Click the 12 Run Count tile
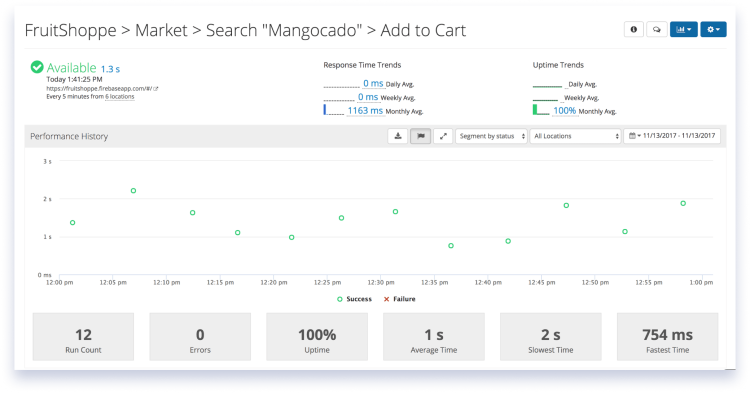 tap(83, 337)
